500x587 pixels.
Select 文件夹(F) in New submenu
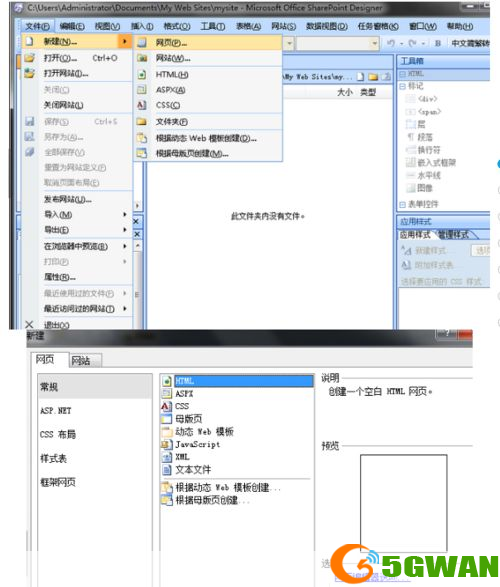[208, 122]
